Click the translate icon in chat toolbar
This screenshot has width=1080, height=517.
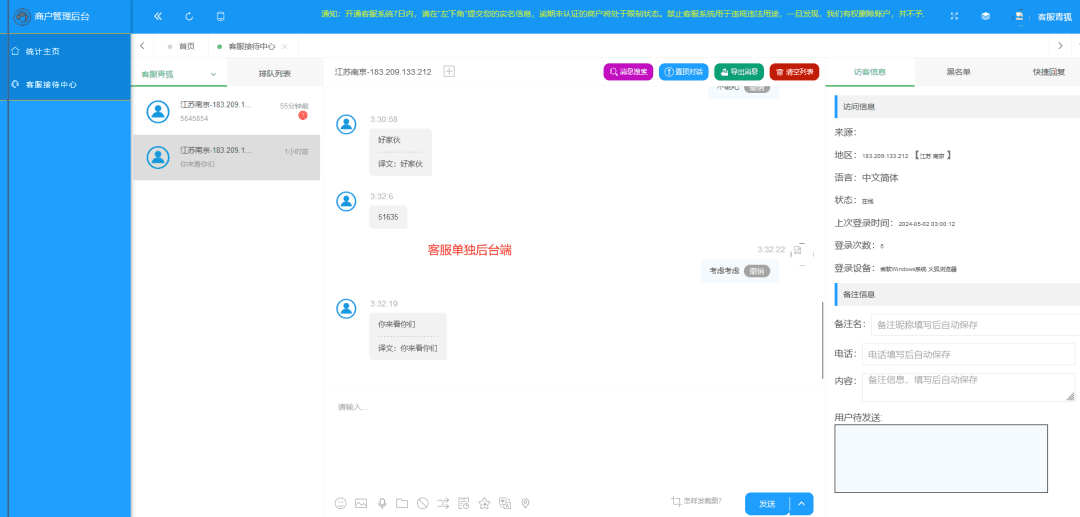[x=505, y=503]
